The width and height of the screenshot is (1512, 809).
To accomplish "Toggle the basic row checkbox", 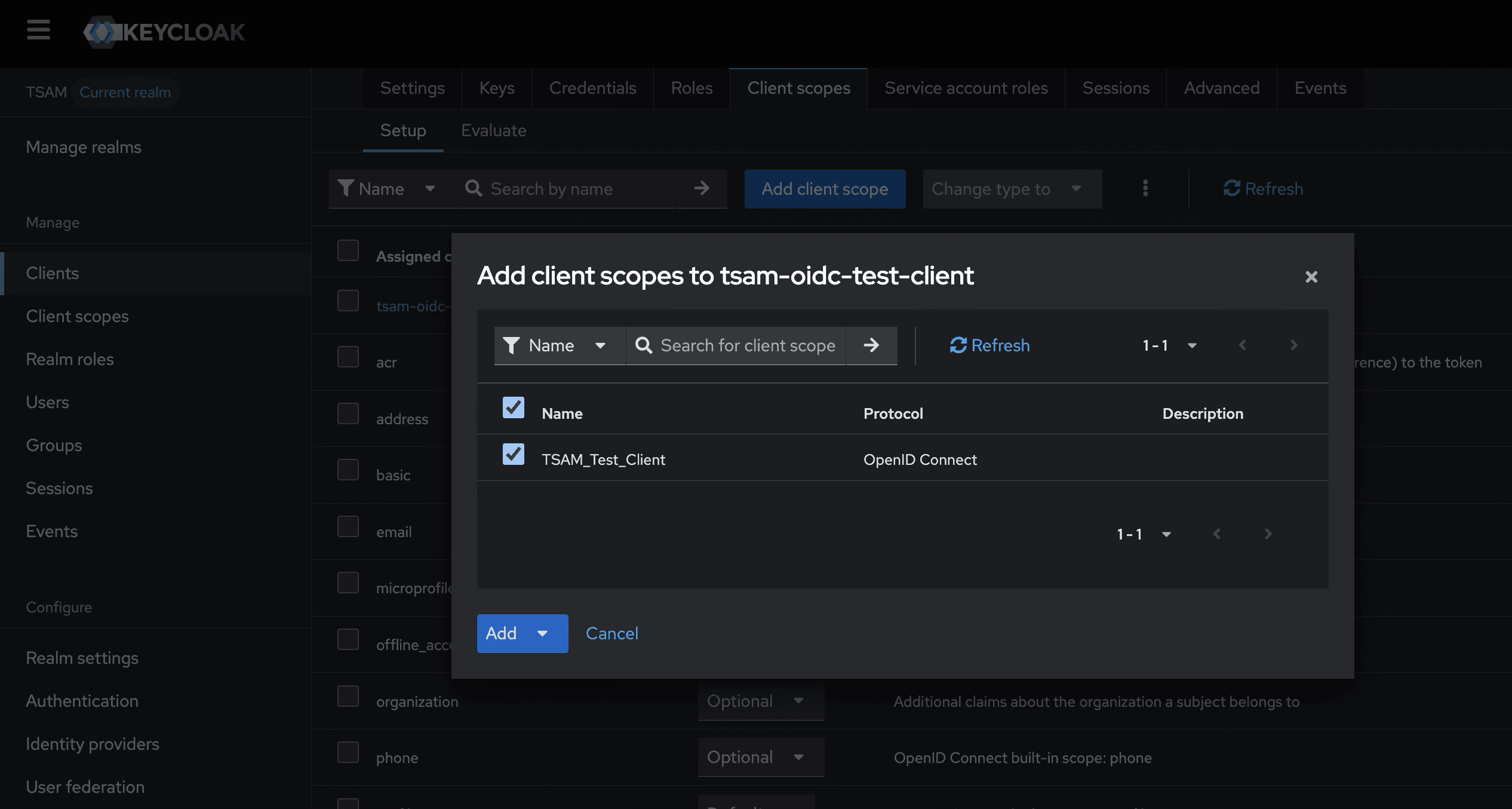I will point(348,470).
